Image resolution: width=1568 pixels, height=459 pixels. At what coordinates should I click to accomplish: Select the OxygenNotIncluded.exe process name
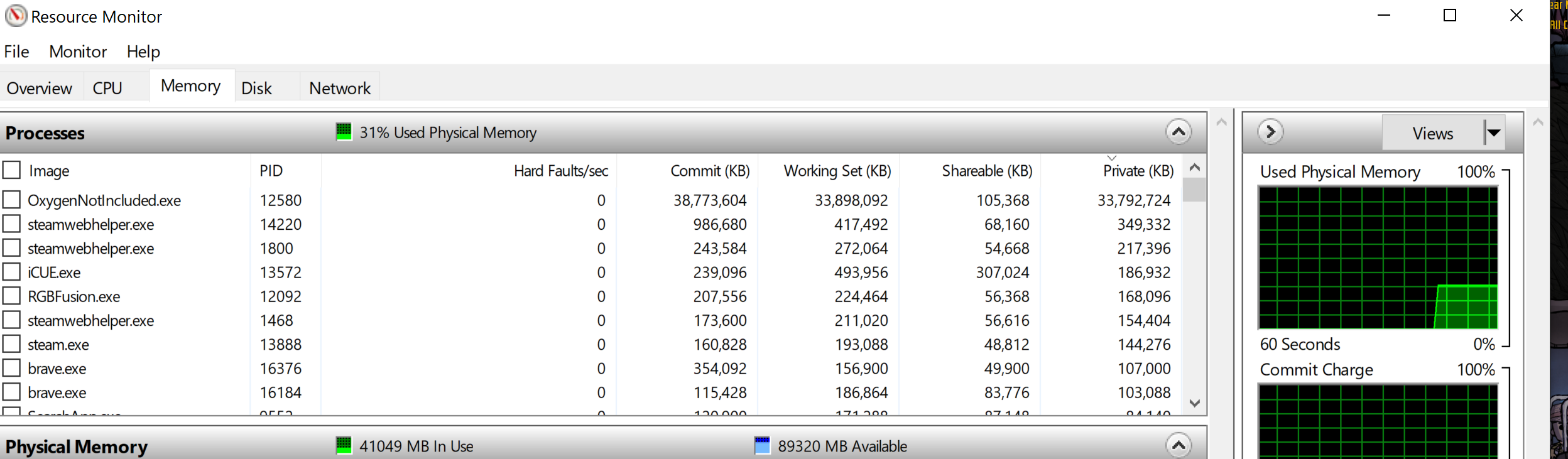pyautogui.click(x=104, y=200)
